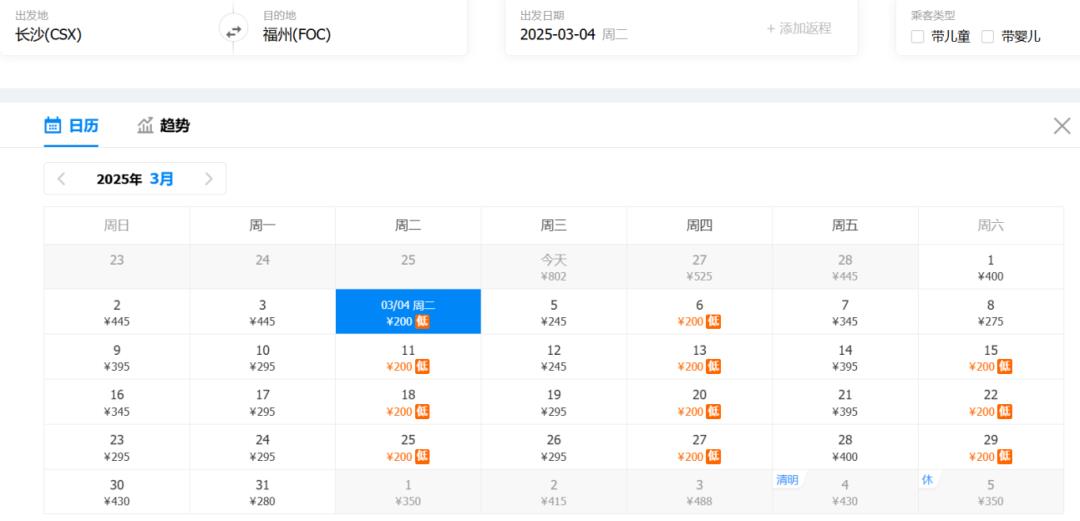Select March 23 priced ¥295
Screen dimensions: 1080x521
pos(117,447)
